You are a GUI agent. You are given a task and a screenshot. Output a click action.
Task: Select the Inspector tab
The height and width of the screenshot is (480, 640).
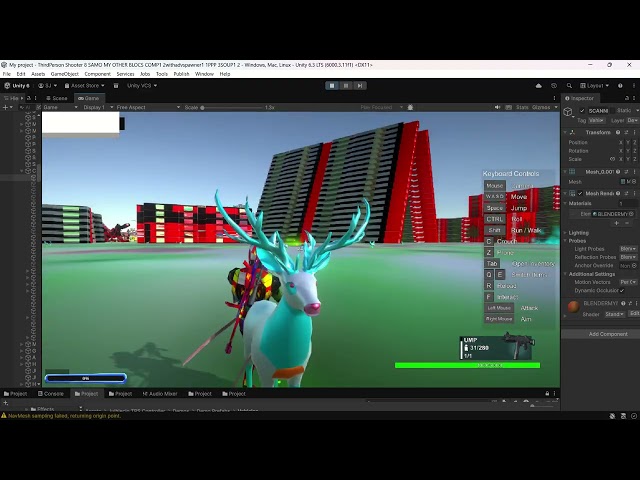pyautogui.click(x=579, y=98)
